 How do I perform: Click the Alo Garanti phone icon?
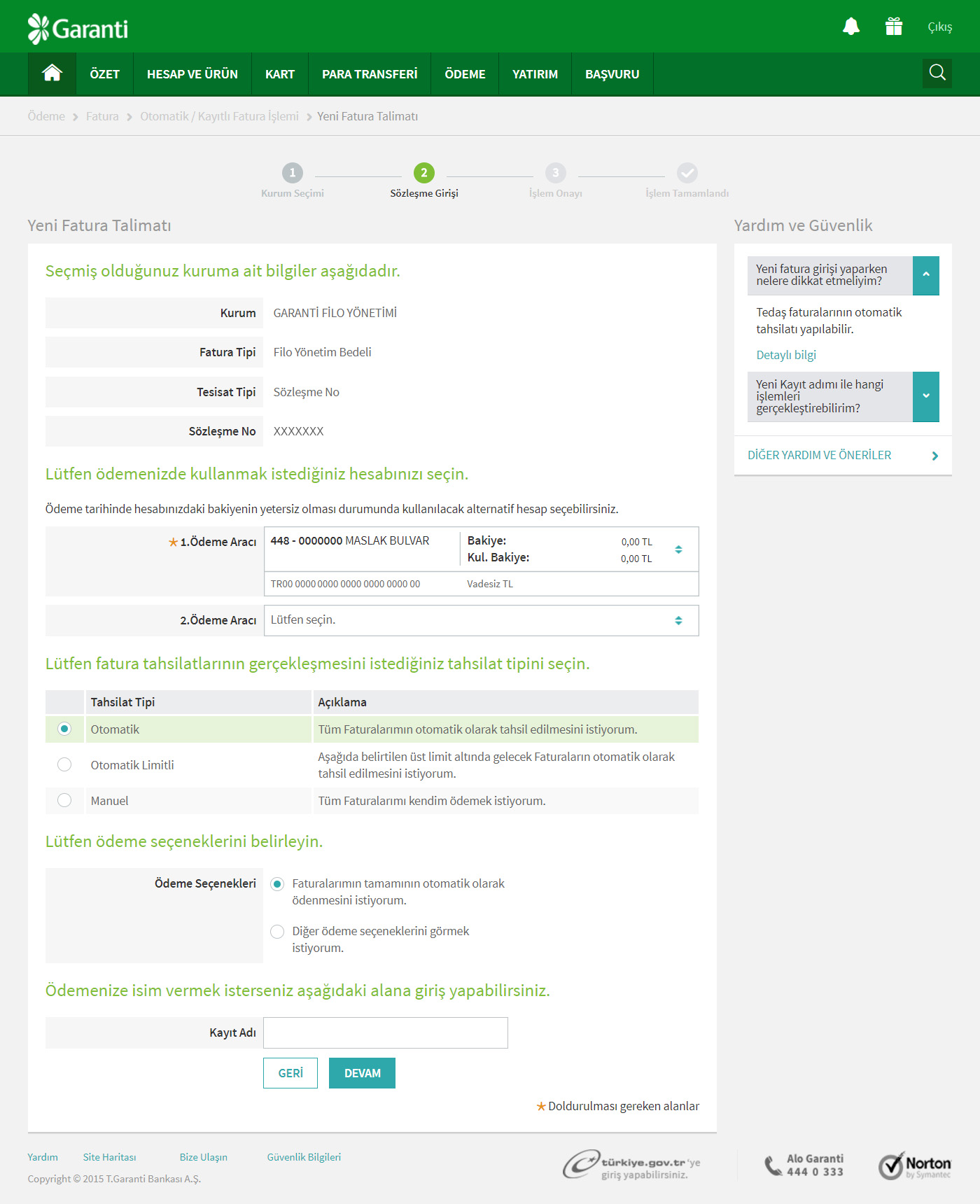click(773, 1165)
